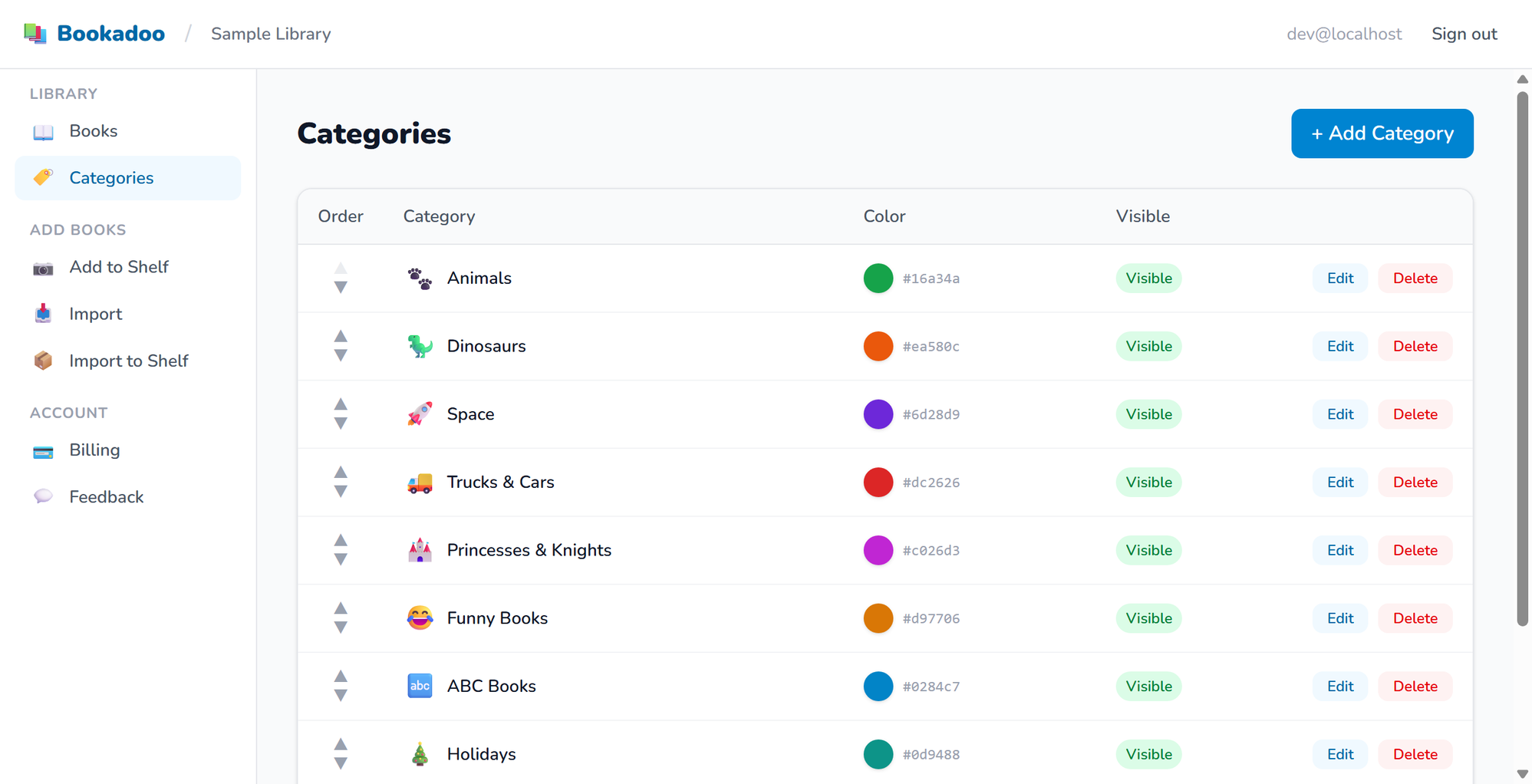Image resolution: width=1532 pixels, height=784 pixels.
Task: Select Categories in the sidebar
Action: pyautogui.click(x=128, y=178)
